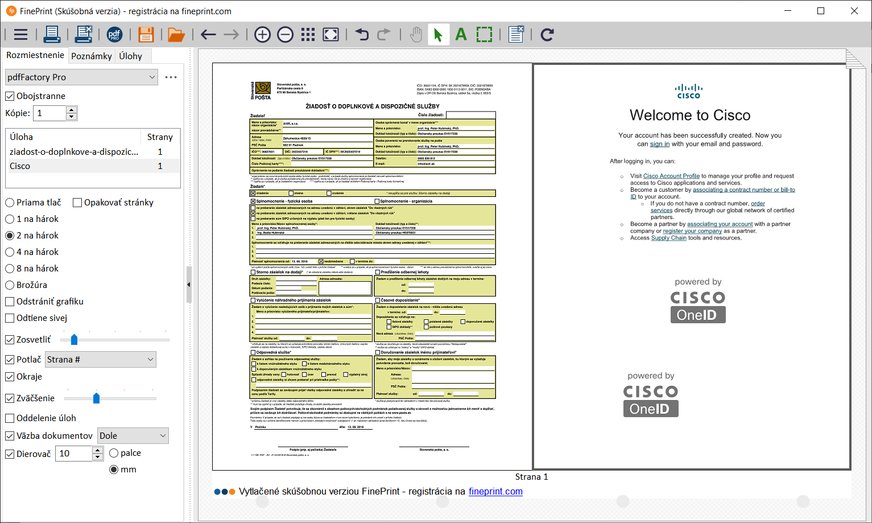Open the Potlač Strana # dropdown
872x523 pixels.
pos(100,359)
